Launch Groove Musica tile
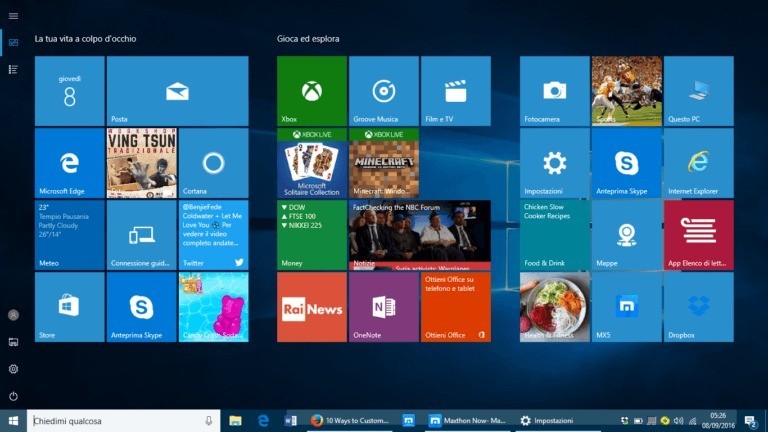 tap(384, 91)
